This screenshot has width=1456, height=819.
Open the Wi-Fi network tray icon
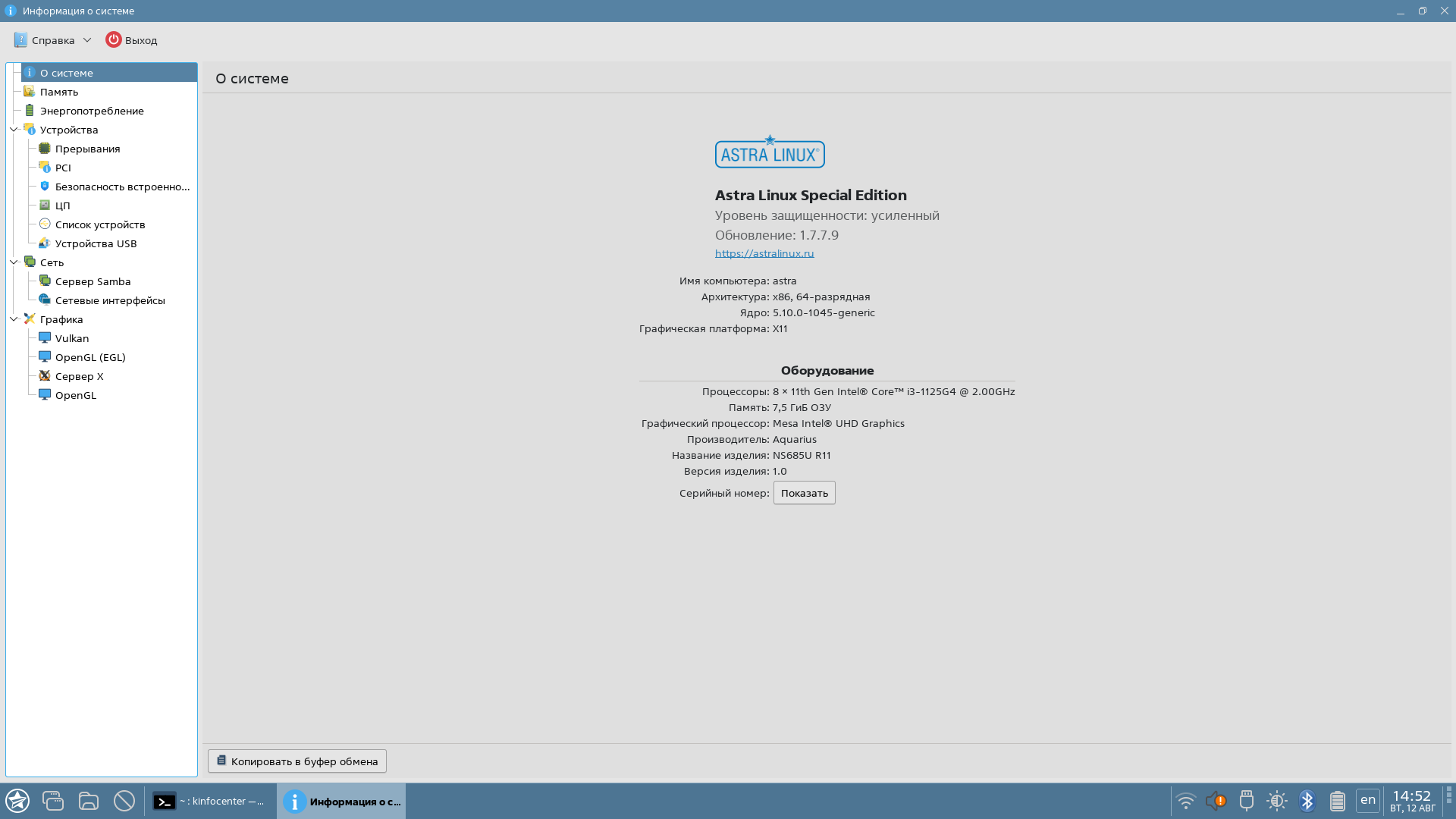[x=1185, y=801]
